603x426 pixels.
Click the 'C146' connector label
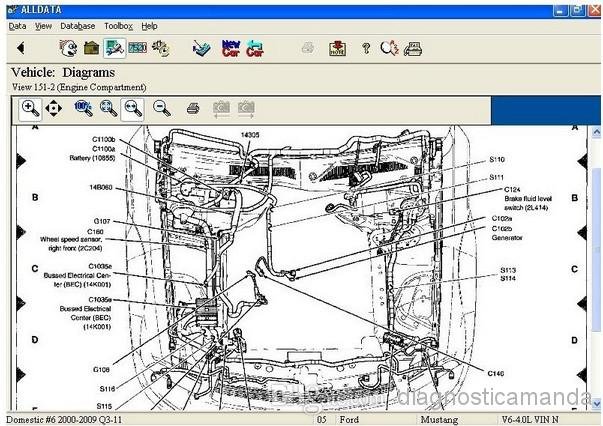tap(496, 373)
